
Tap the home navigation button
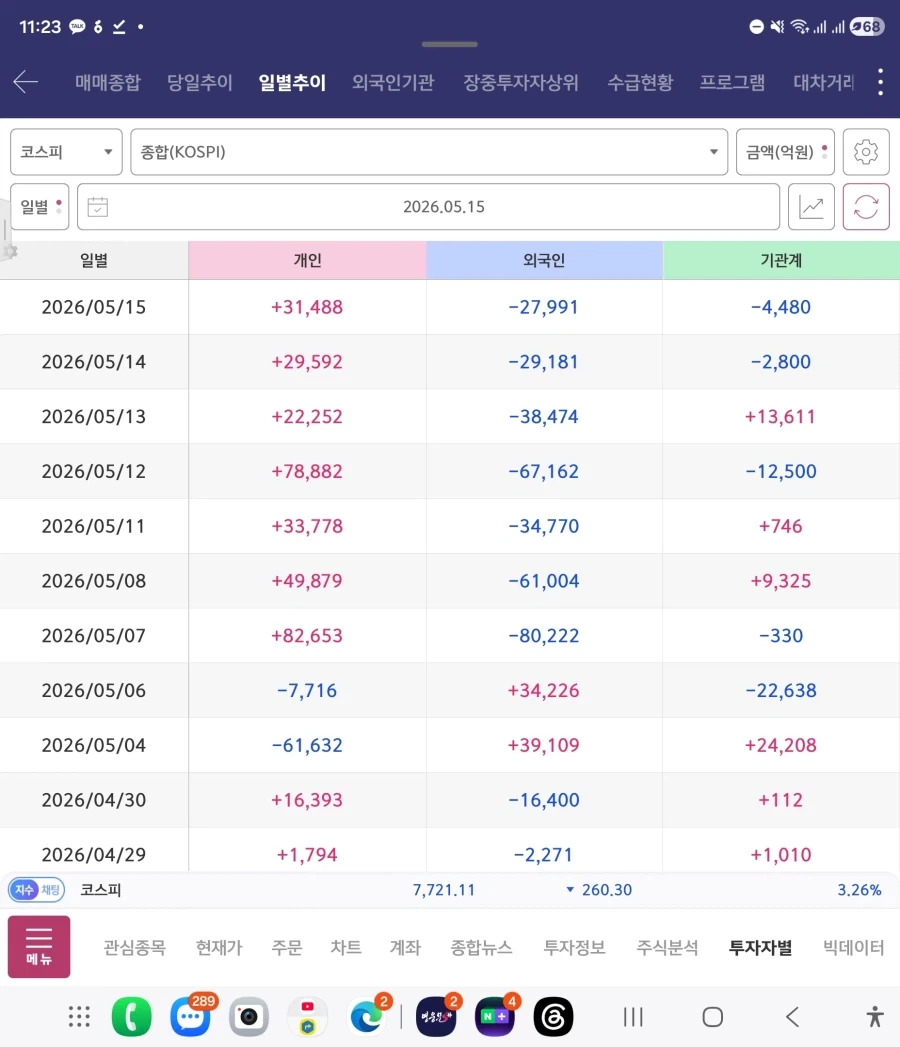712,1017
